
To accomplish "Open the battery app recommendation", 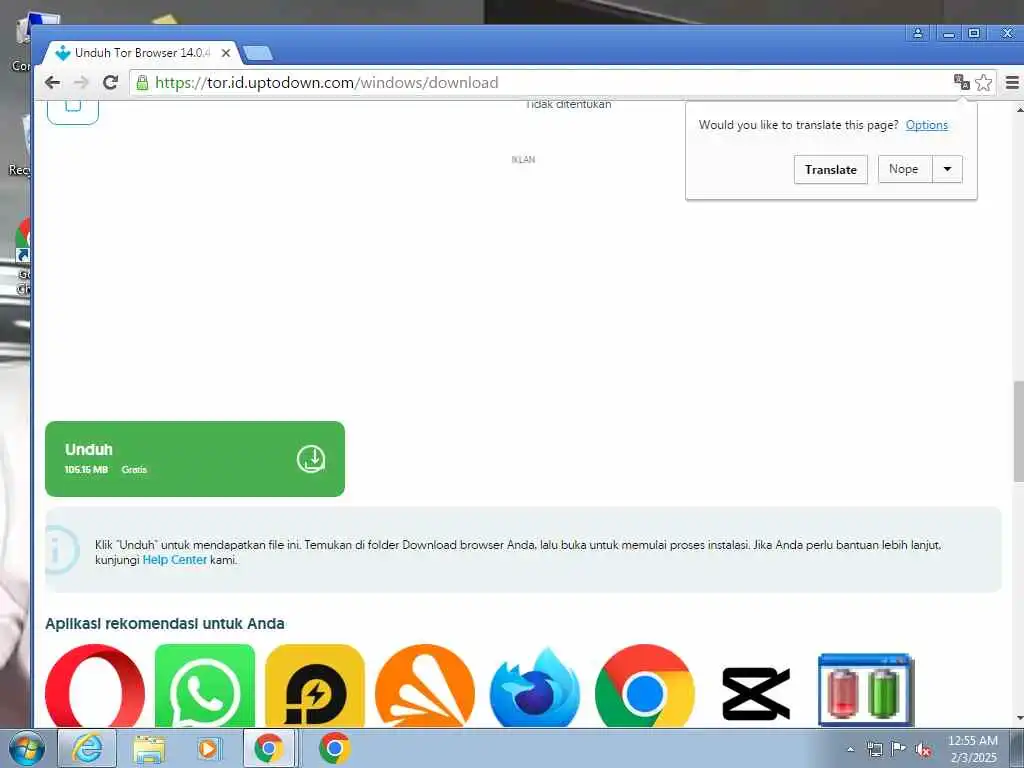I will coord(866,690).
